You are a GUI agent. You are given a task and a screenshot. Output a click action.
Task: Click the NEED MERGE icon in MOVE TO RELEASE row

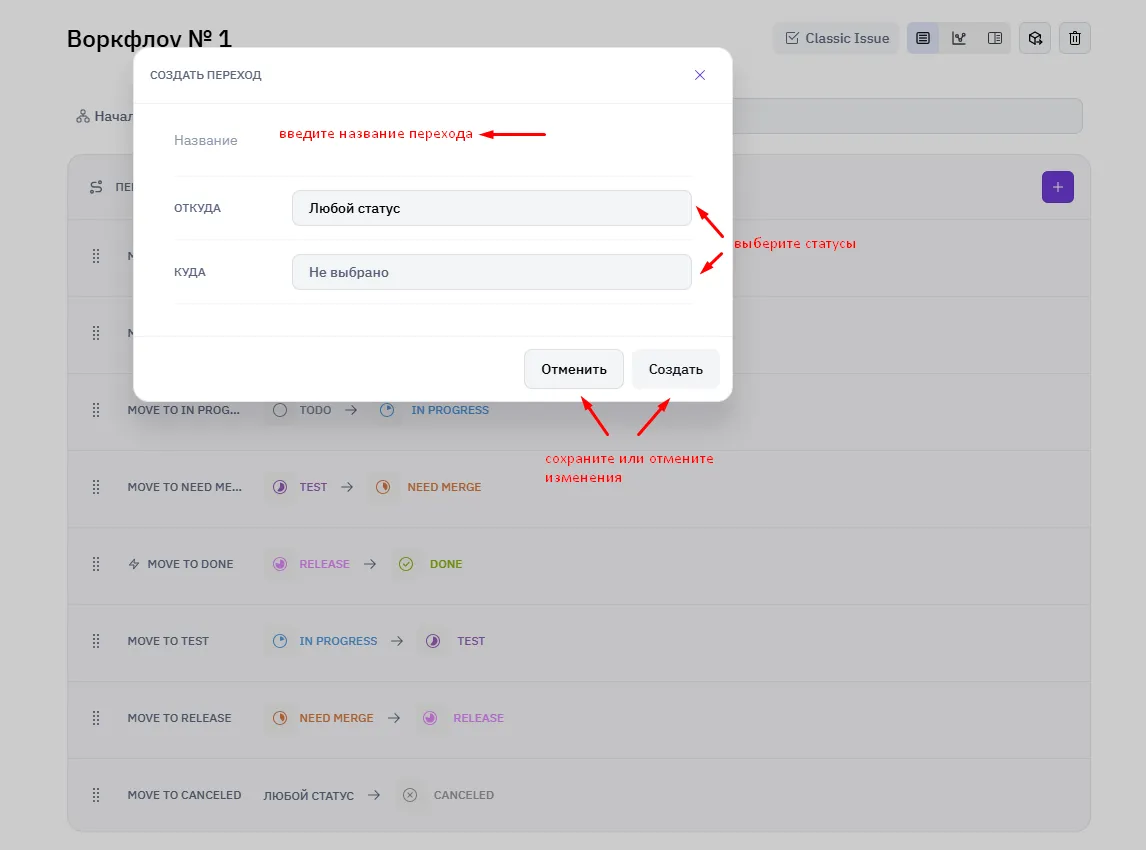point(280,718)
